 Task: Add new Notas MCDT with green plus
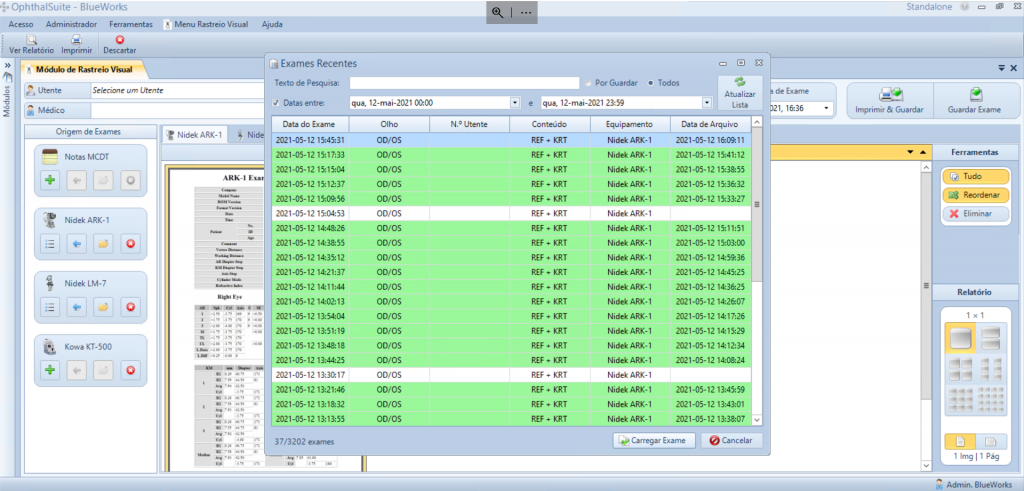(50, 180)
